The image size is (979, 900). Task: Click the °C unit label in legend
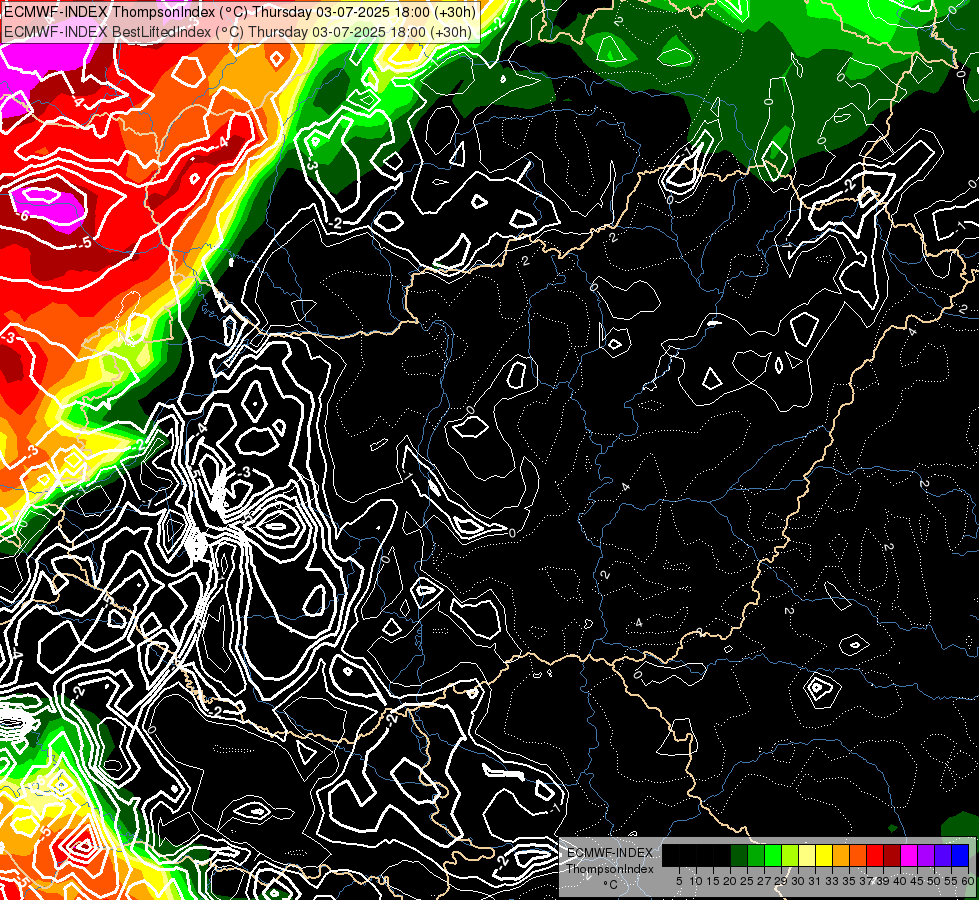tap(611, 884)
